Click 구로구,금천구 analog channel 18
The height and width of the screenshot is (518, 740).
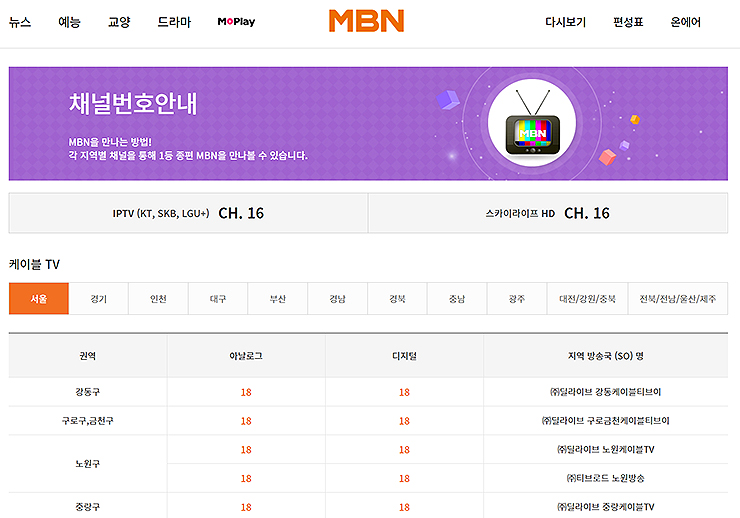pos(246,421)
